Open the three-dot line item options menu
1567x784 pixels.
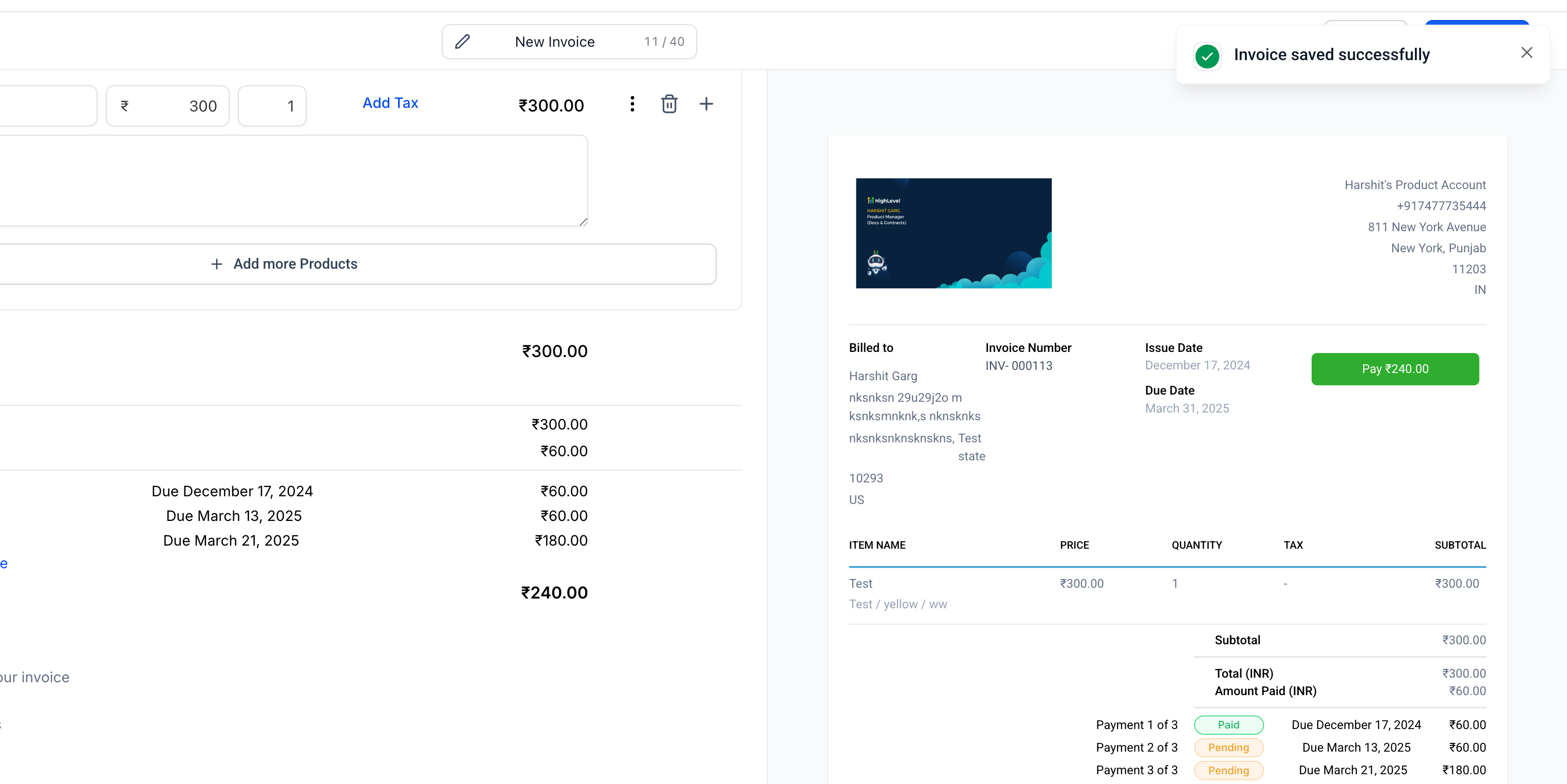[632, 104]
